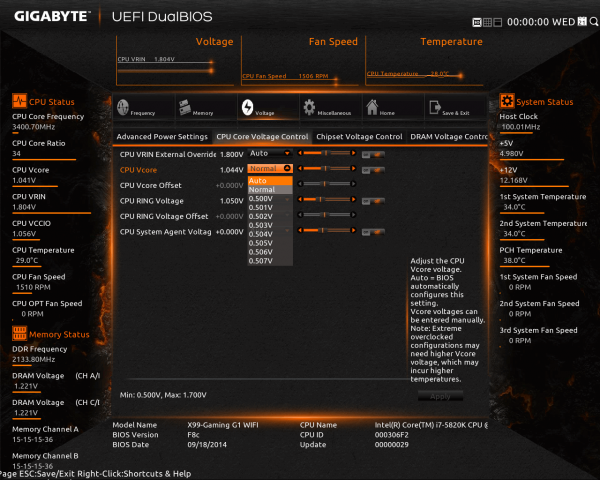Switch to the HD display mode icon

coord(477,22)
